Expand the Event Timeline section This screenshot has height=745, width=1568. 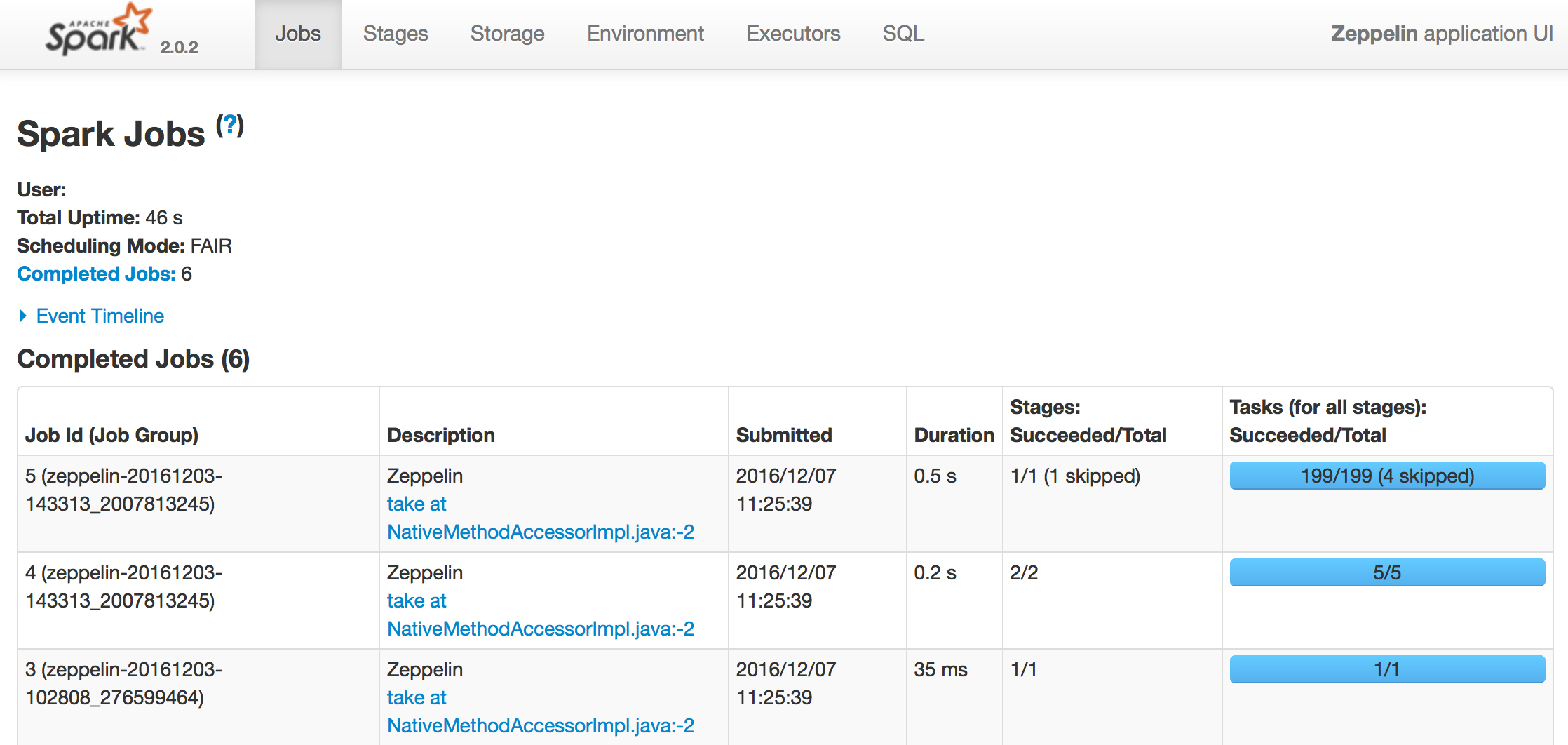[91, 316]
